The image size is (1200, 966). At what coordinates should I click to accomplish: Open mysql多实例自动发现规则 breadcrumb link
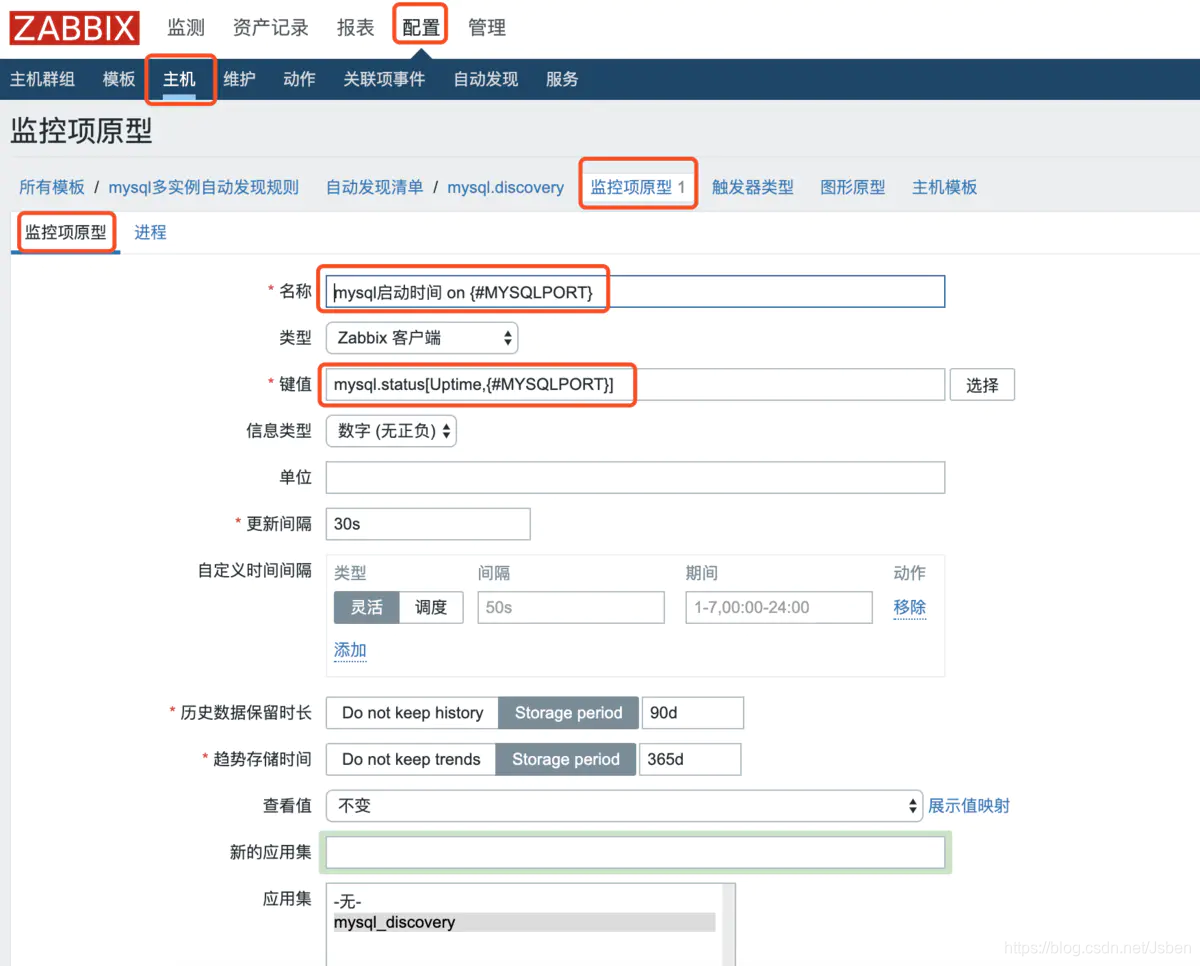[x=204, y=187]
